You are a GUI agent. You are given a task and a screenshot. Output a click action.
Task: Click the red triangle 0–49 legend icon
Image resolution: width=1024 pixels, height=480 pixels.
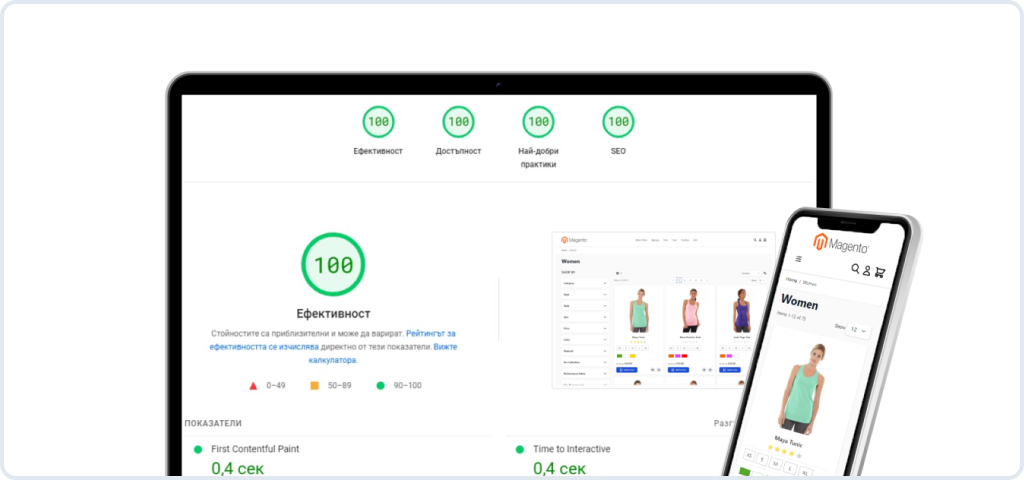(253, 386)
